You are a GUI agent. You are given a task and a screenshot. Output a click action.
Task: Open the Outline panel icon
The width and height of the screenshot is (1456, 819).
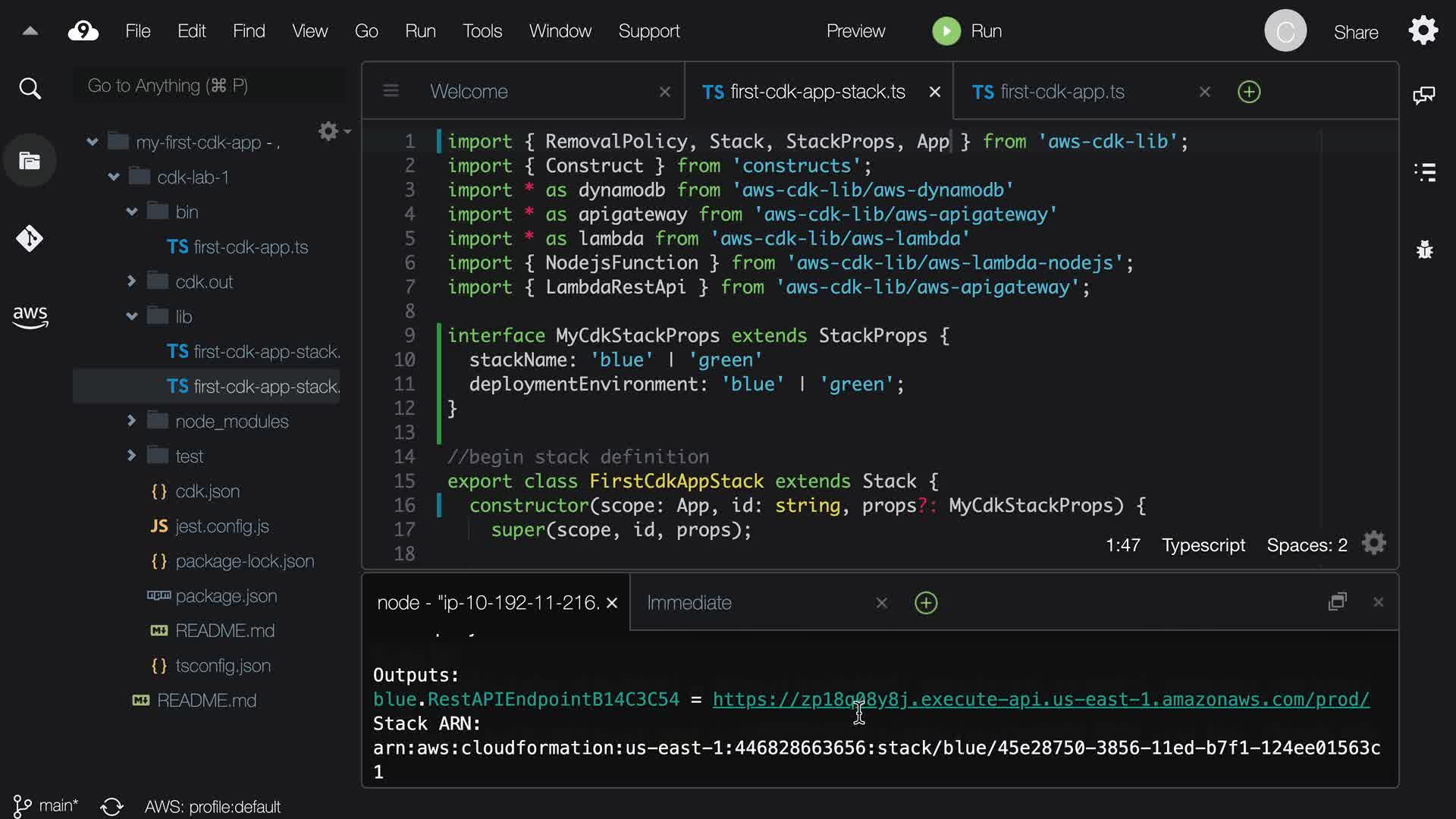pos(1424,172)
